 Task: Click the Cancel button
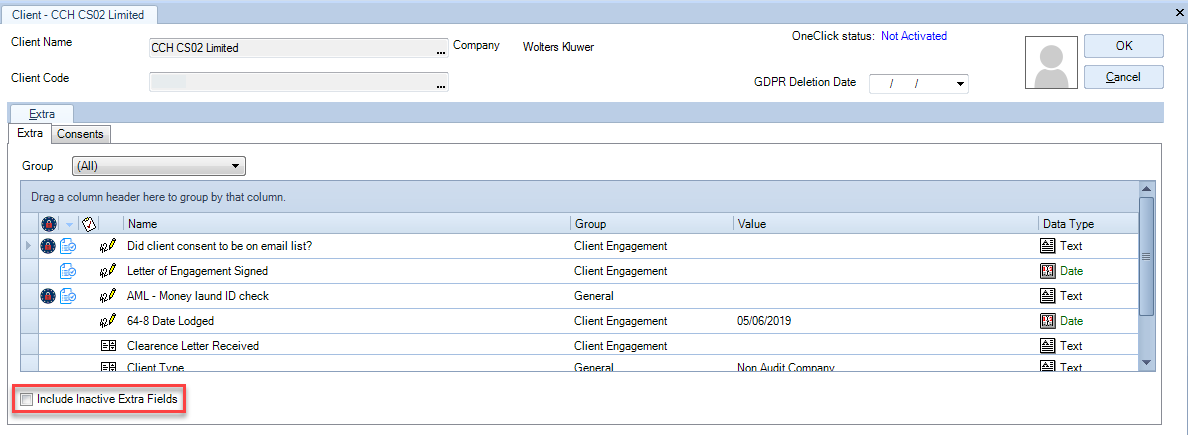coord(1124,77)
